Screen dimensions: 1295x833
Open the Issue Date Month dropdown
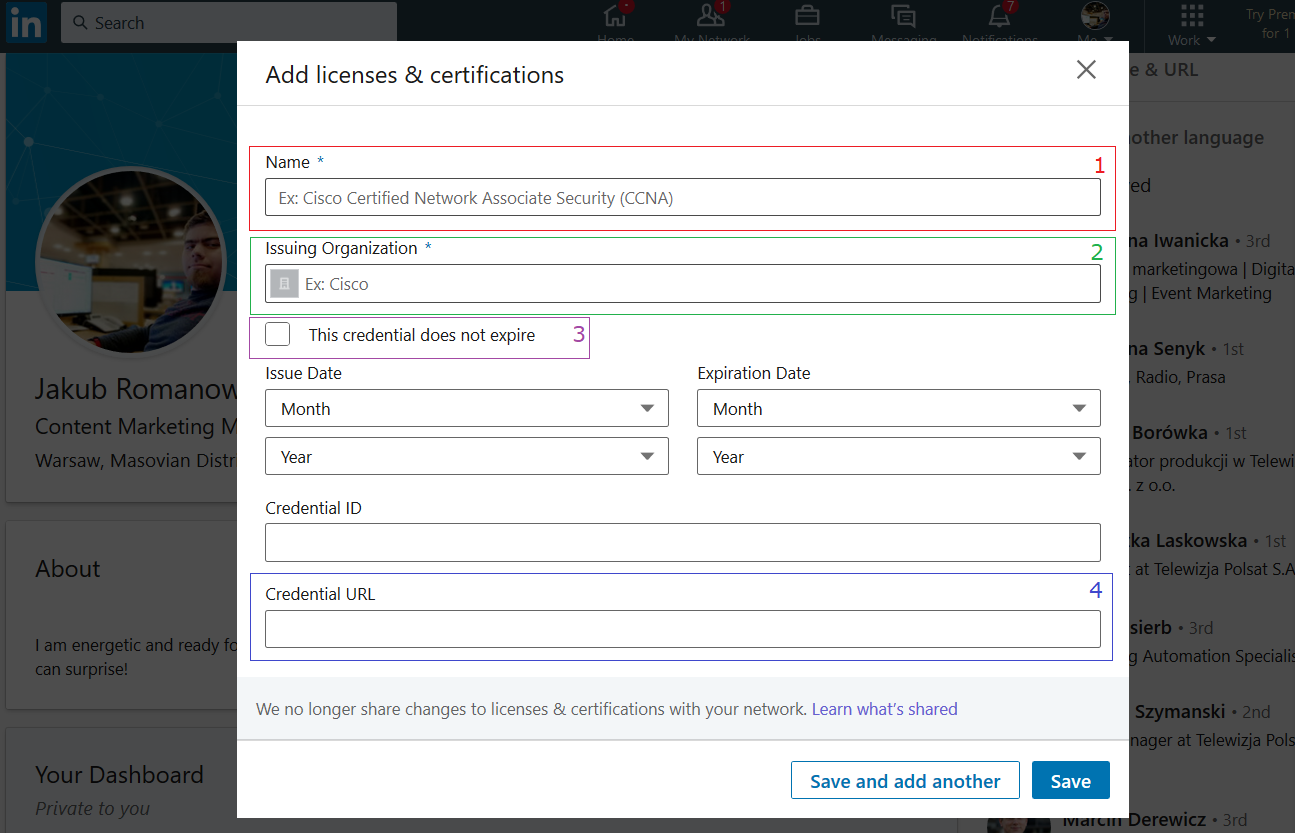[x=467, y=409]
